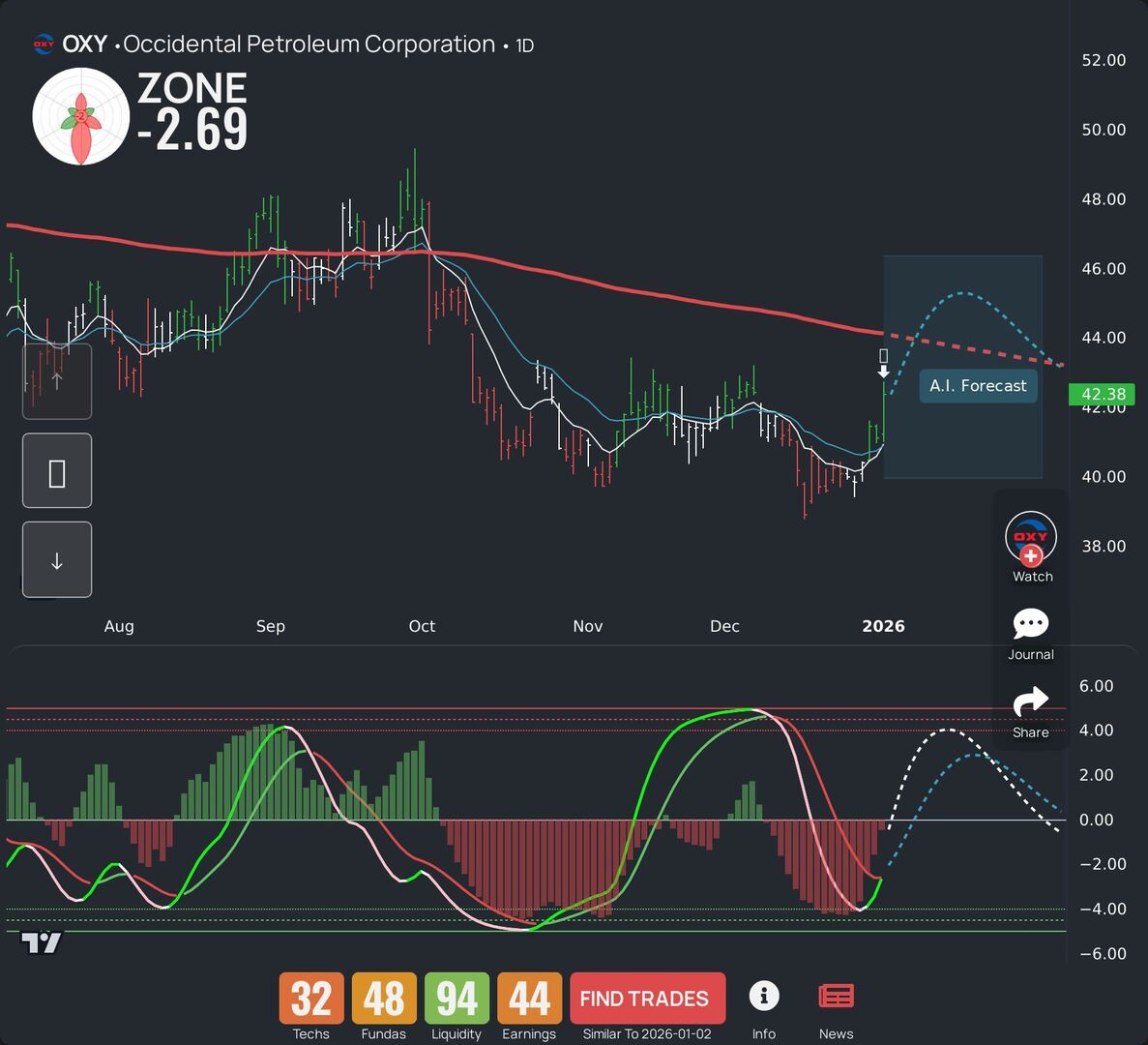The height and width of the screenshot is (1045, 1148).
Task: Open the TradingView logo watermark
Action: click(x=43, y=941)
